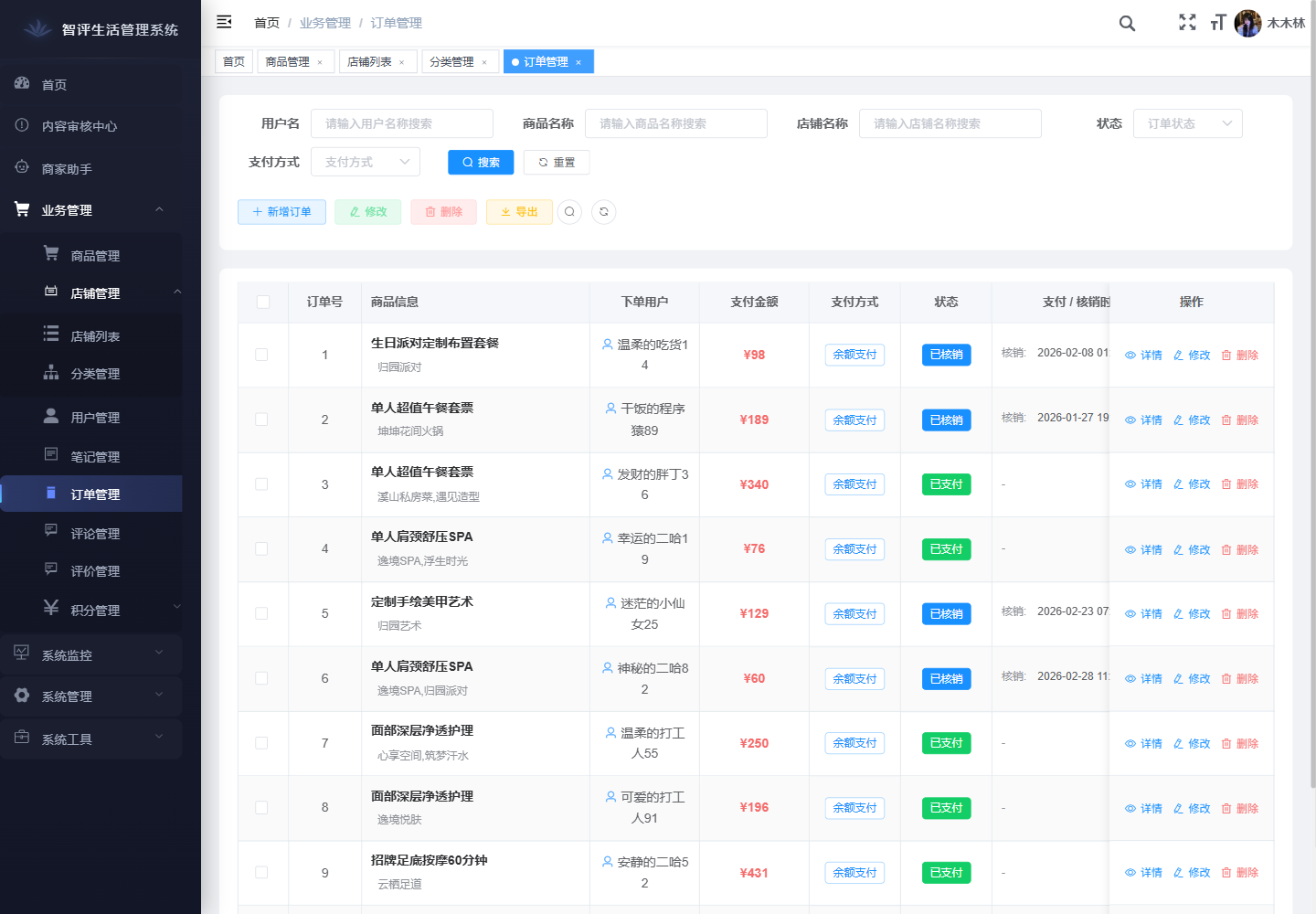1316x914 pixels.
Task: Open the 支付方式 dropdown
Action: point(366,161)
